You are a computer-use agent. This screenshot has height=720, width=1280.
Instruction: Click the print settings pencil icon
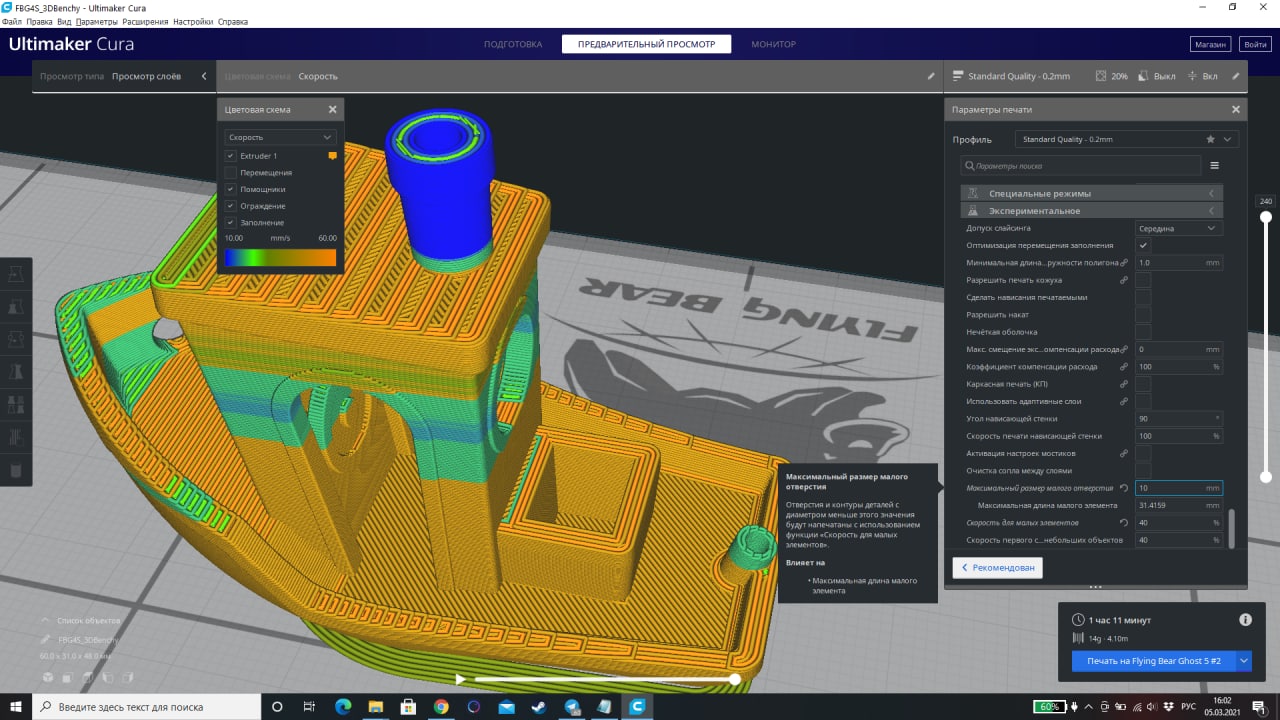click(x=1236, y=76)
